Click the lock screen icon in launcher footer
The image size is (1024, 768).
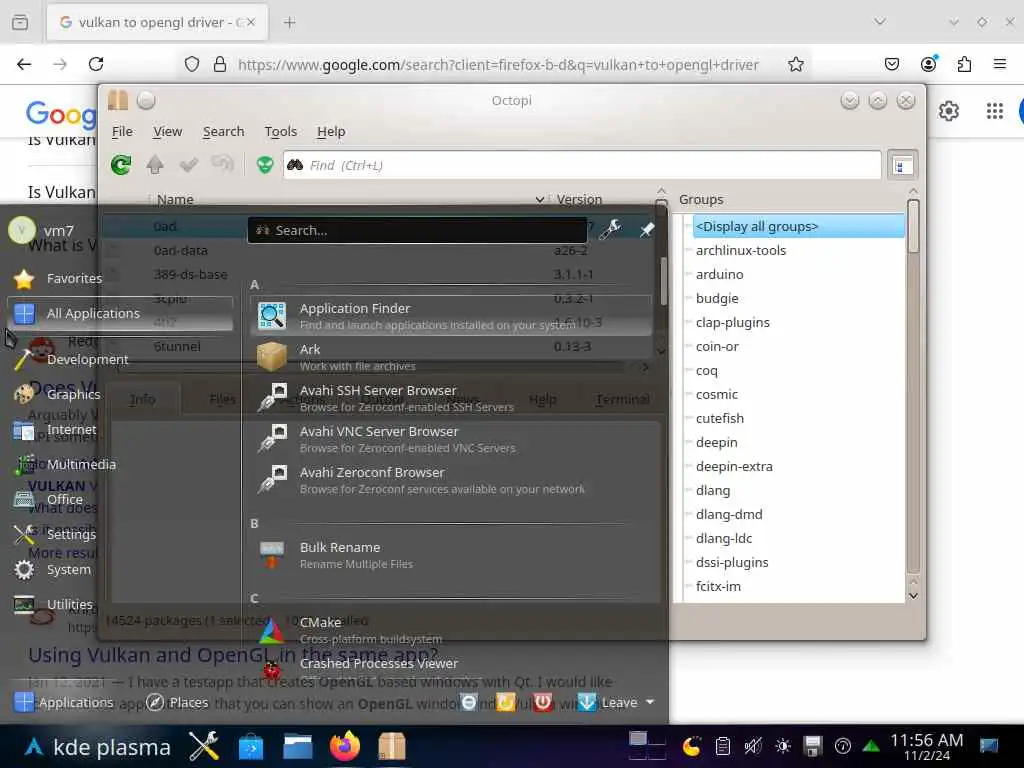(x=468, y=702)
